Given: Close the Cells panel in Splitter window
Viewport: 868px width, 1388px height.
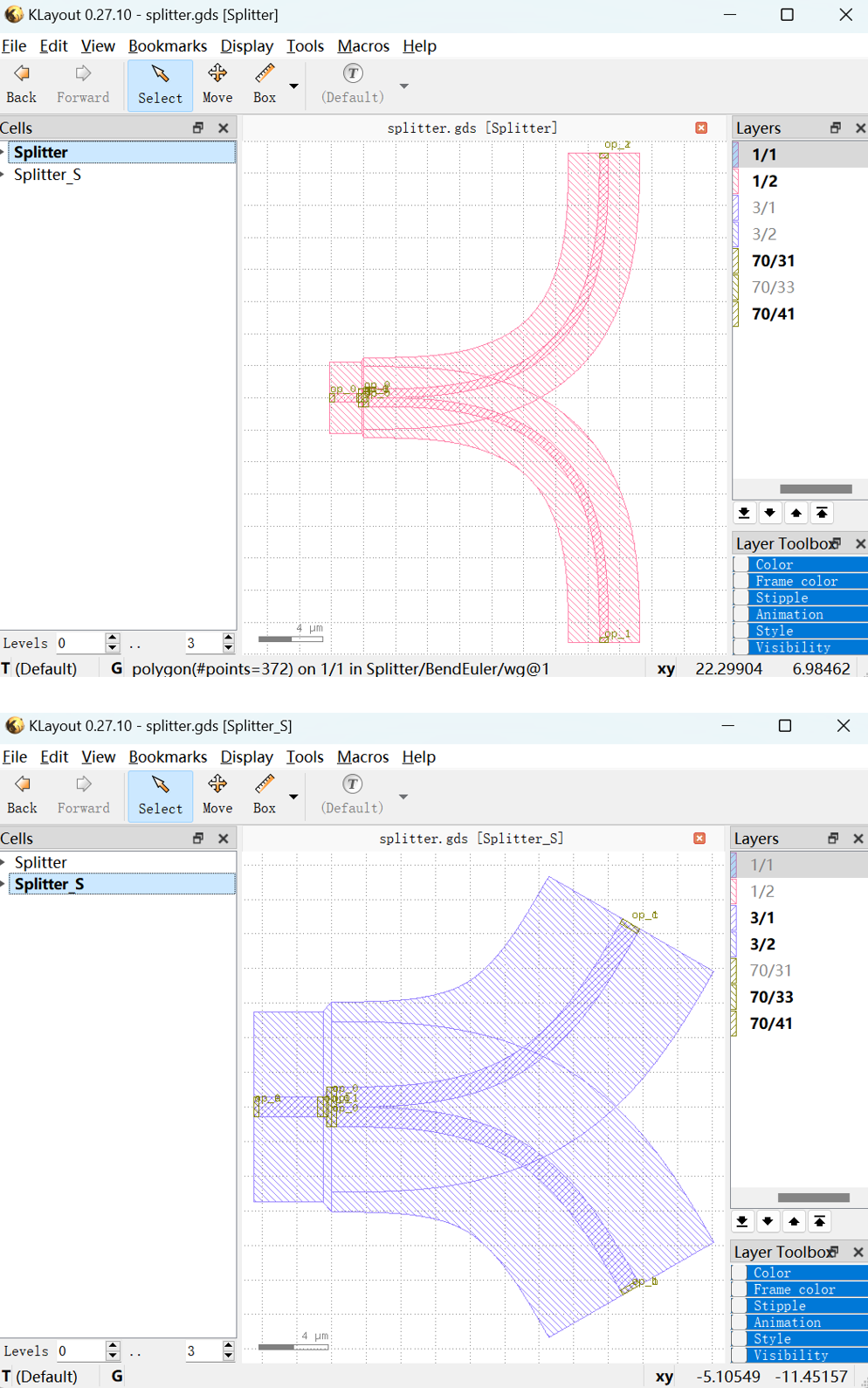Looking at the screenshot, I should [224, 128].
